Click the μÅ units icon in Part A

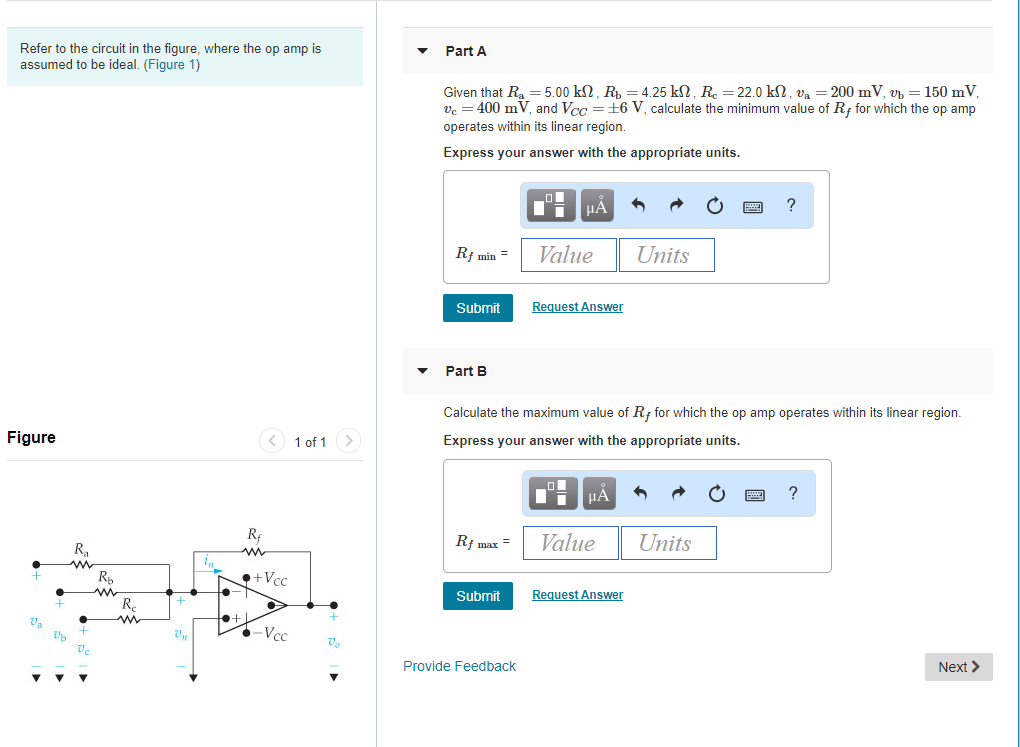(597, 205)
